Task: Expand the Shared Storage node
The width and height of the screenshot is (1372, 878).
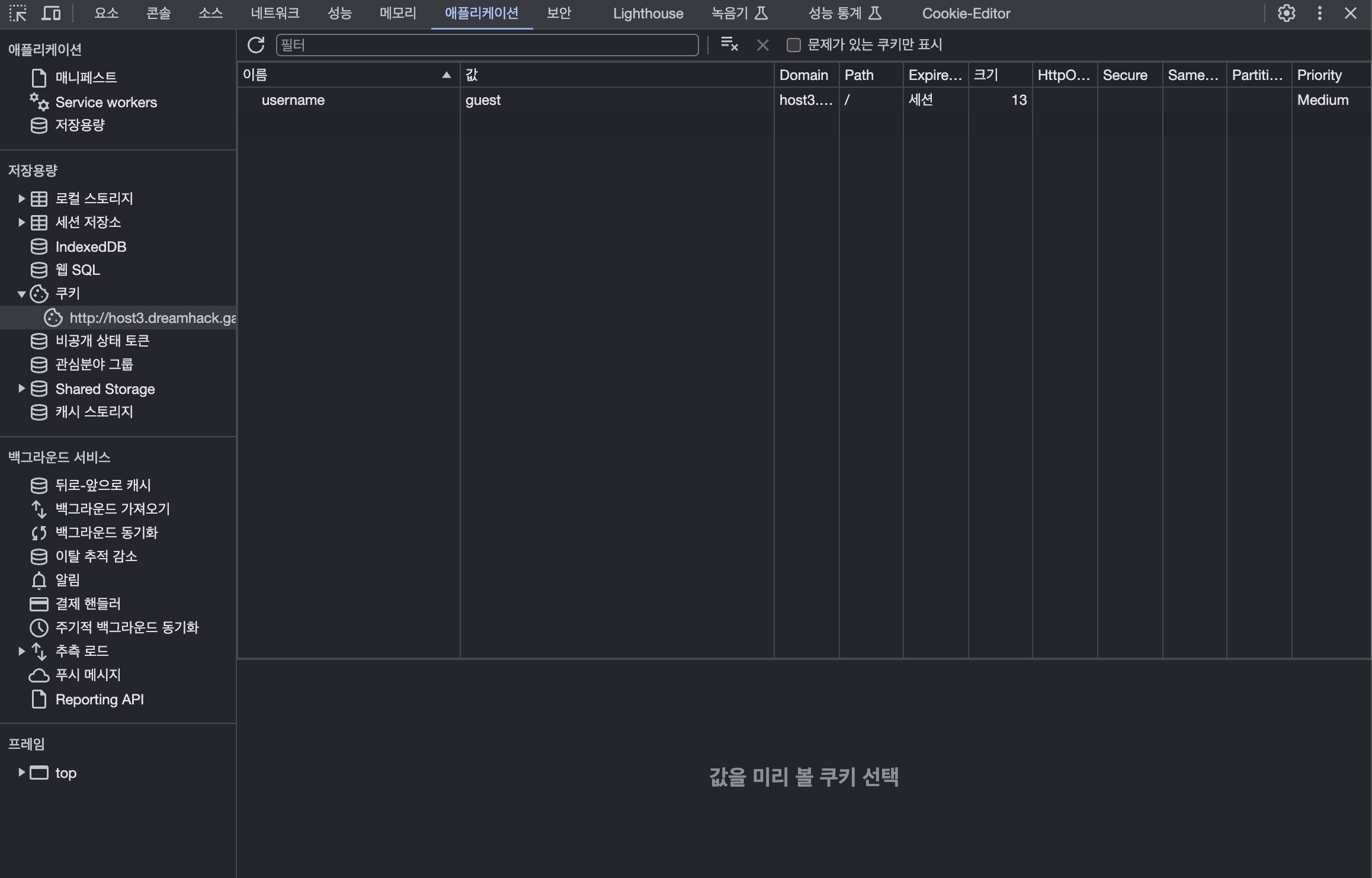Action: (21, 389)
